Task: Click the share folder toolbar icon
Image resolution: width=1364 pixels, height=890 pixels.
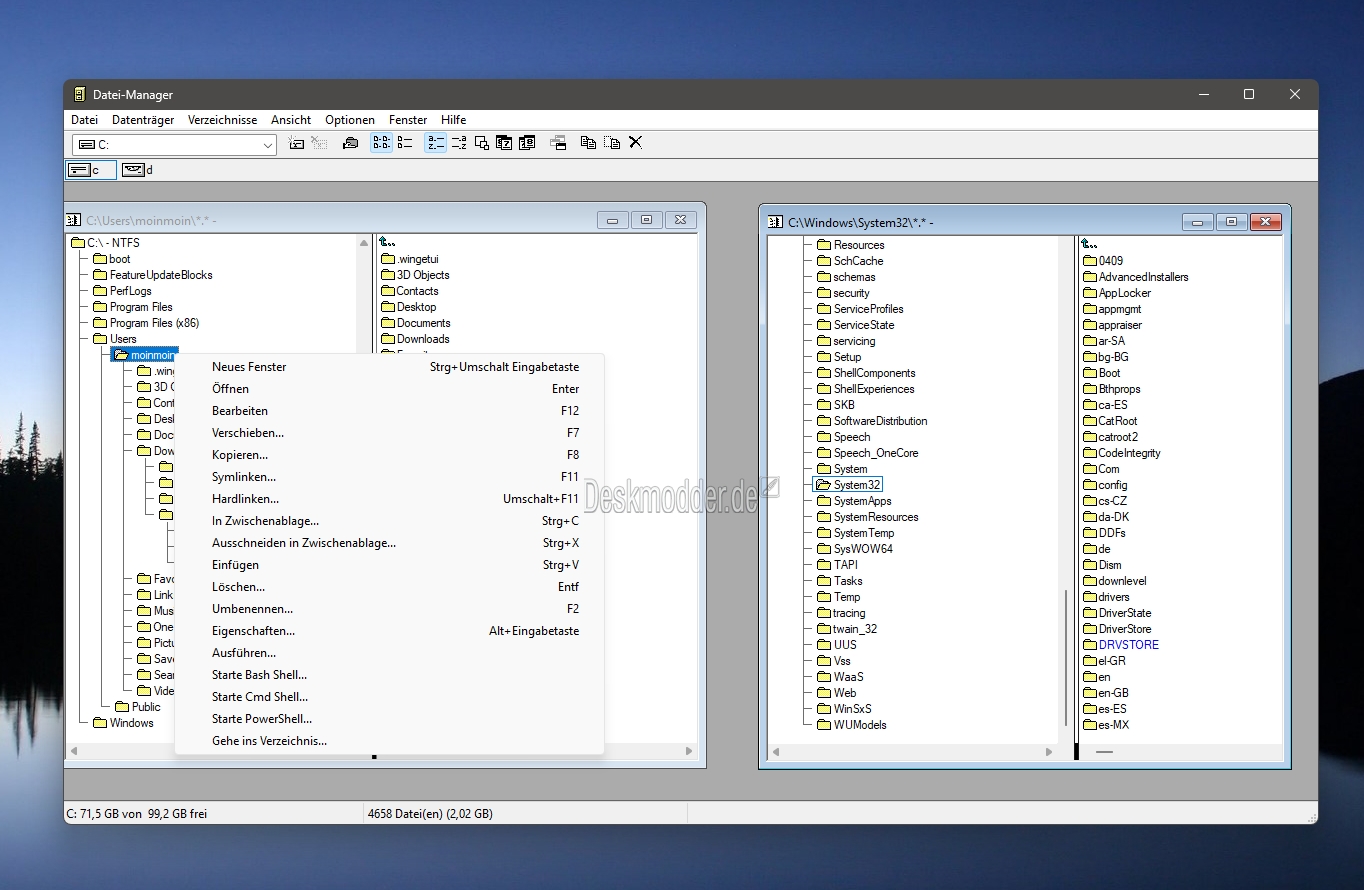Action: point(350,143)
